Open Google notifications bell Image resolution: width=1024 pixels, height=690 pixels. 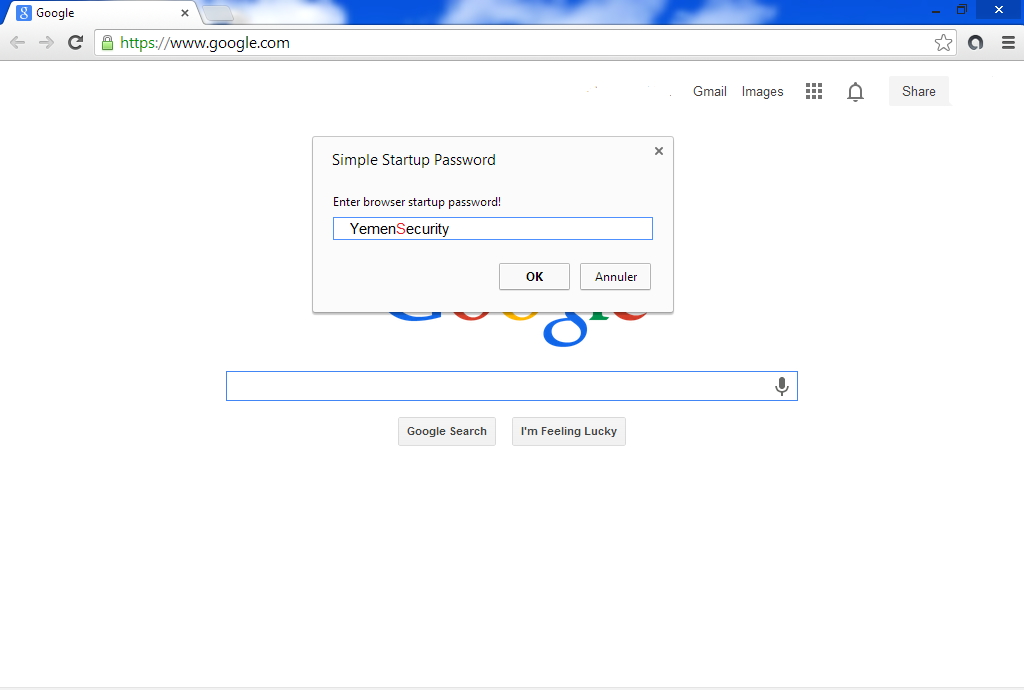click(855, 92)
